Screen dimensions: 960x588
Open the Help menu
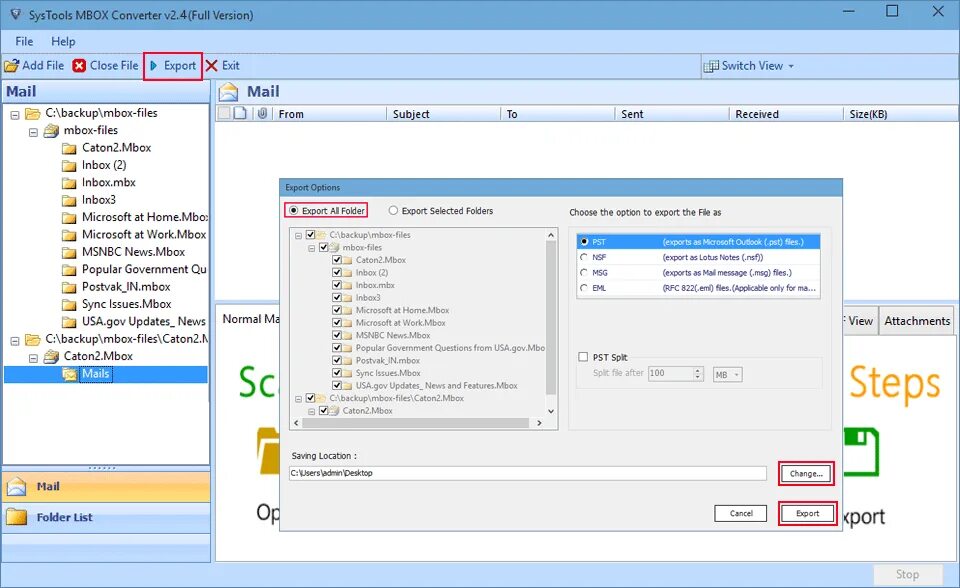click(63, 41)
